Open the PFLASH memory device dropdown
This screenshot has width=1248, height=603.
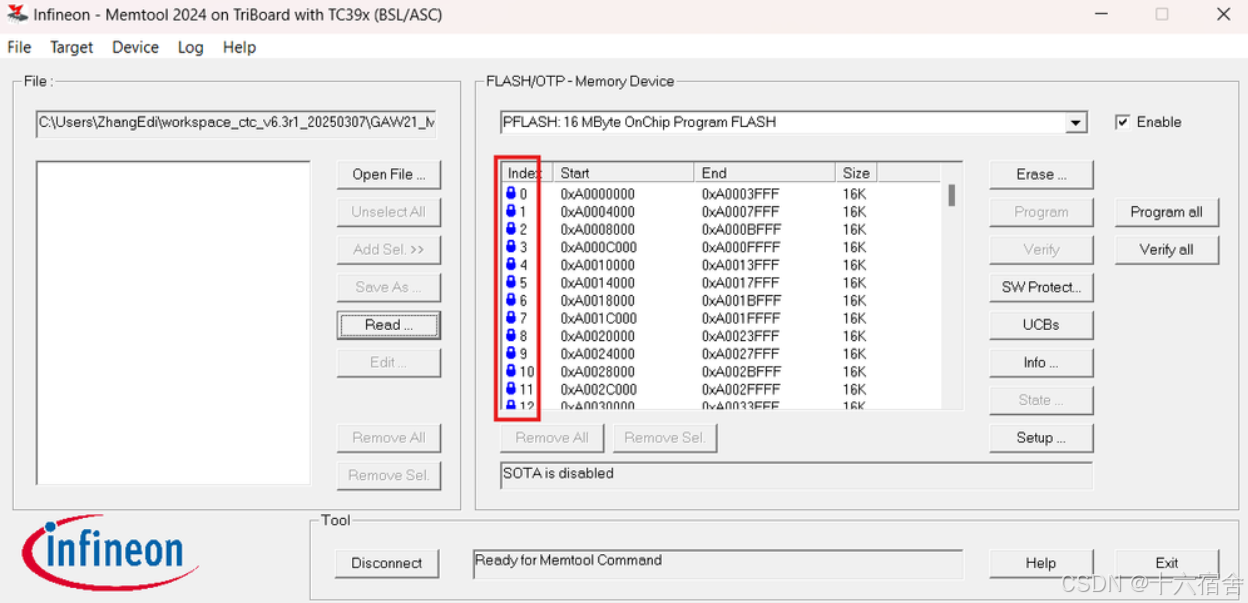click(1076, 123)
